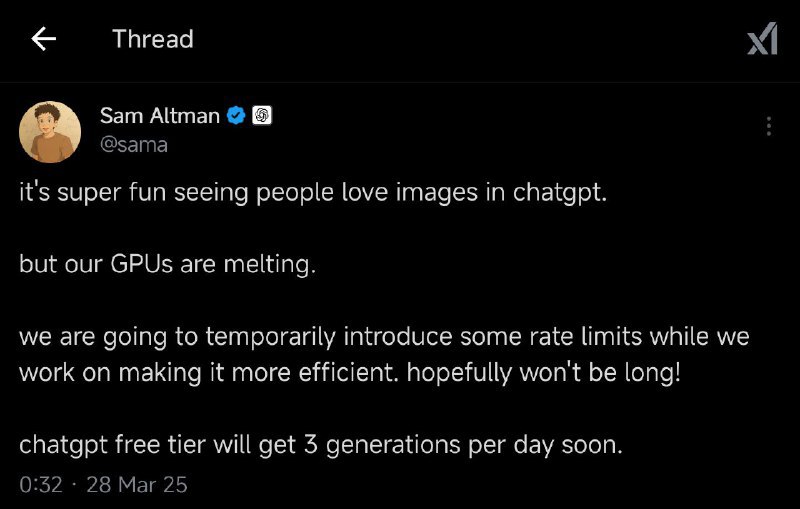
Task: Click the line about people loving images
Action: coord(313,193)
